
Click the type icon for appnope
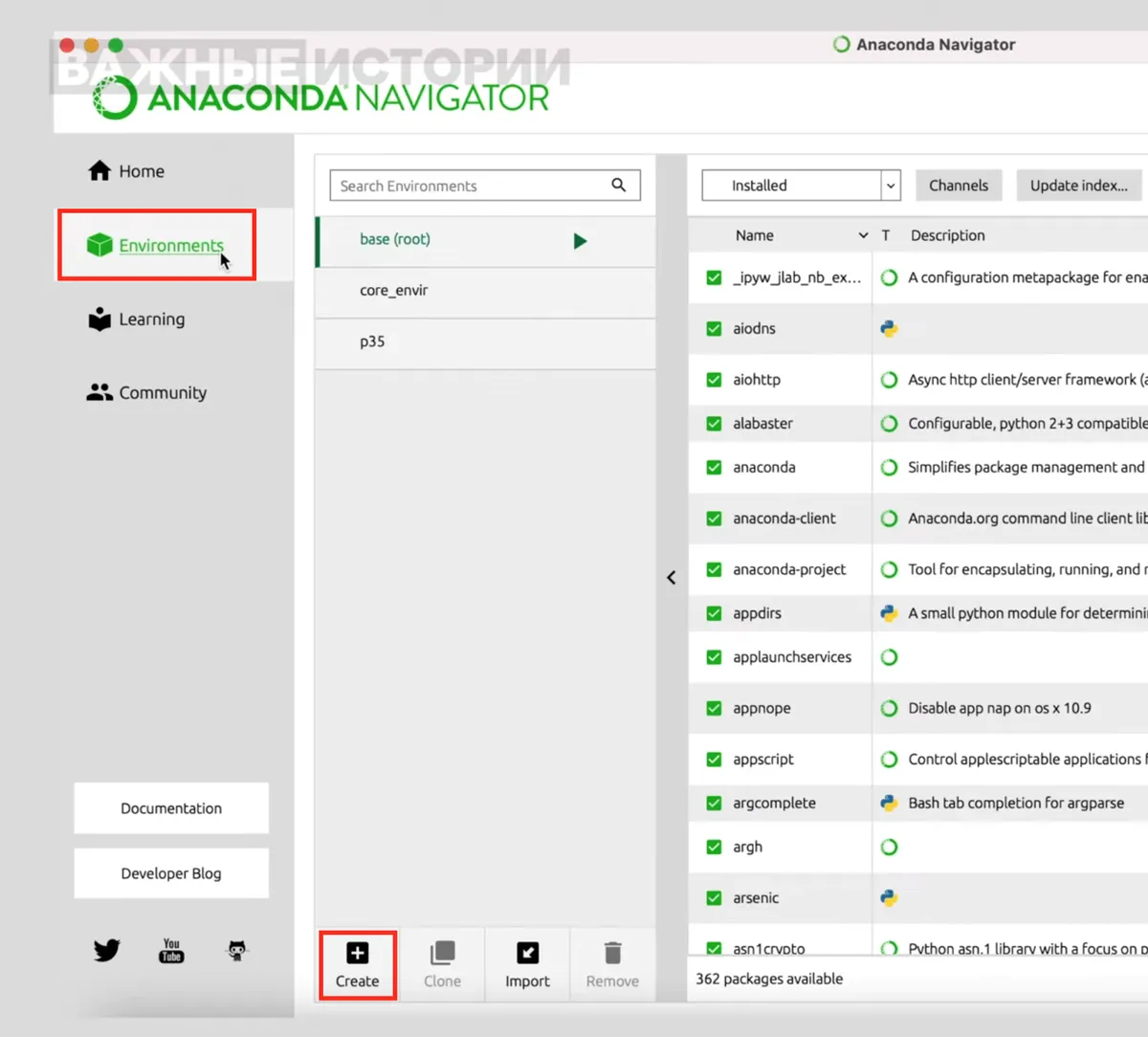tap(889, 708)
